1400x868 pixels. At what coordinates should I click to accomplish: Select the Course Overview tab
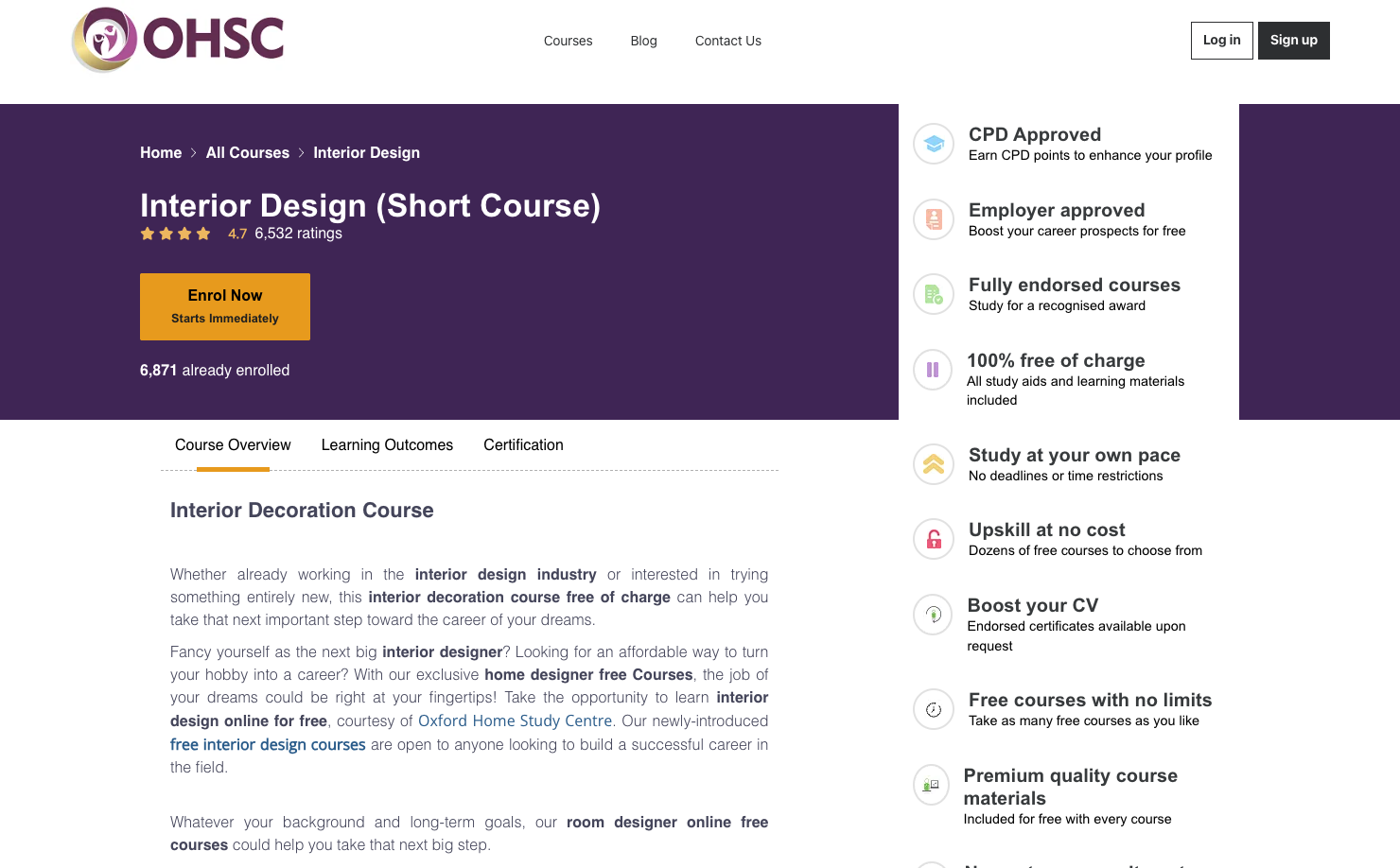tap(233, 445)
